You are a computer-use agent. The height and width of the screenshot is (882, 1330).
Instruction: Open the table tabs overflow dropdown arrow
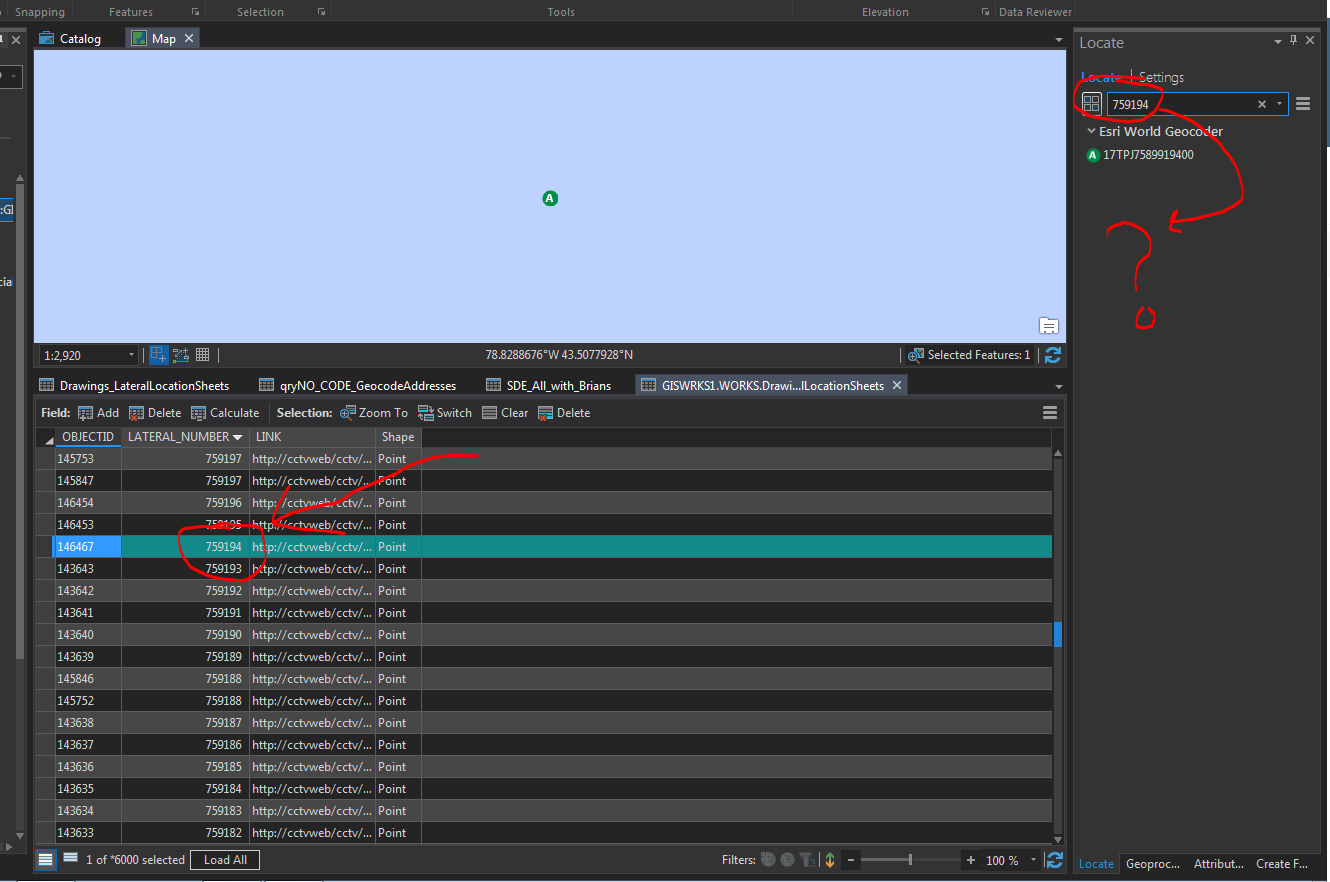point(1059,386)
